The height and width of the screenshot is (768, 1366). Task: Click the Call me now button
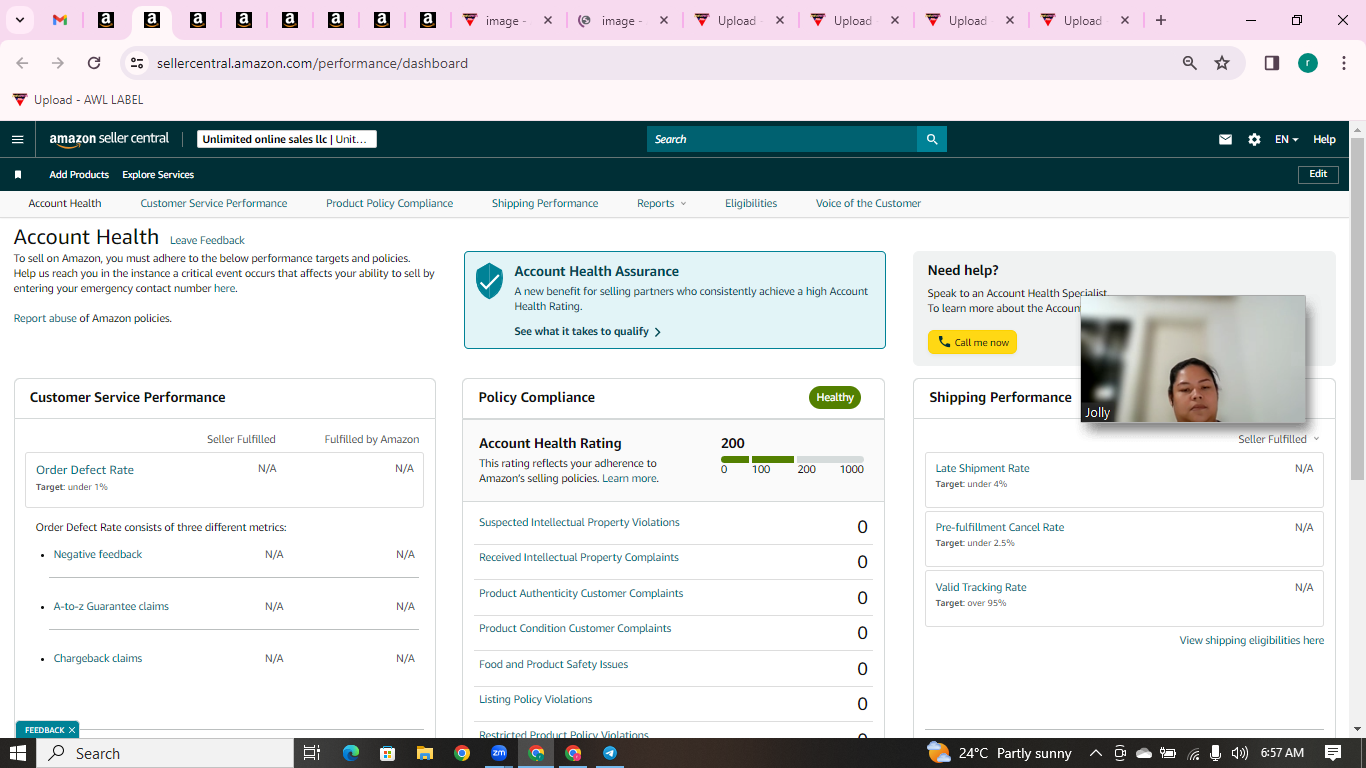click(973, 342)
